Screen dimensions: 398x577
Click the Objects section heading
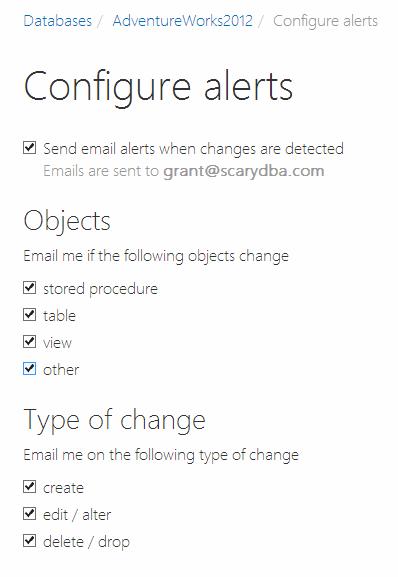[x=67, y=222]
